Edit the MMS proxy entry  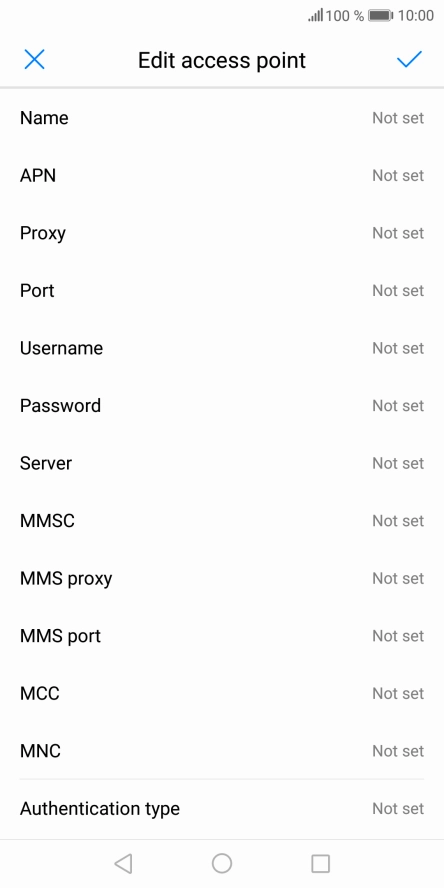222,578
